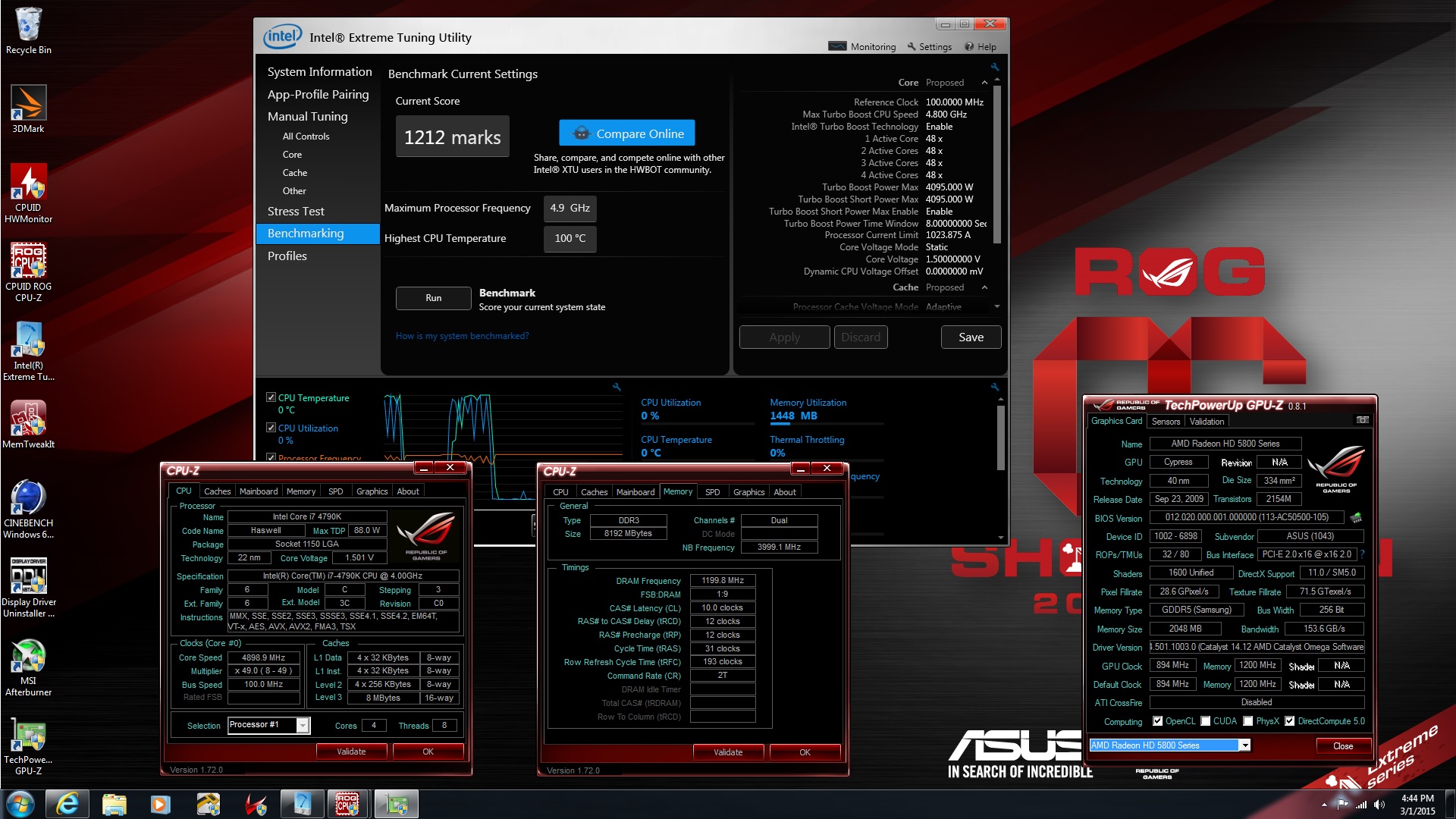The image size is (1456, 819).
Task: Open CPUID HWMonitor desktop shortcut
Action: tap(28, 193)
